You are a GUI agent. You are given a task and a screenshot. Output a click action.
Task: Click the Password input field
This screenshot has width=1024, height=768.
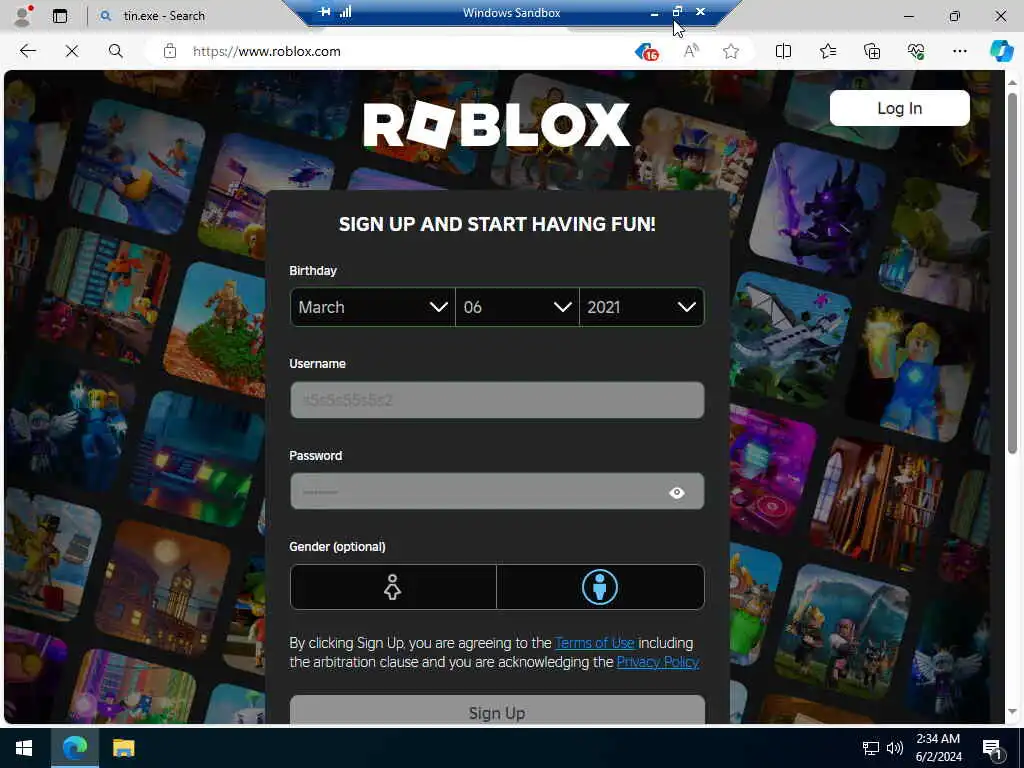click(497, 492)
